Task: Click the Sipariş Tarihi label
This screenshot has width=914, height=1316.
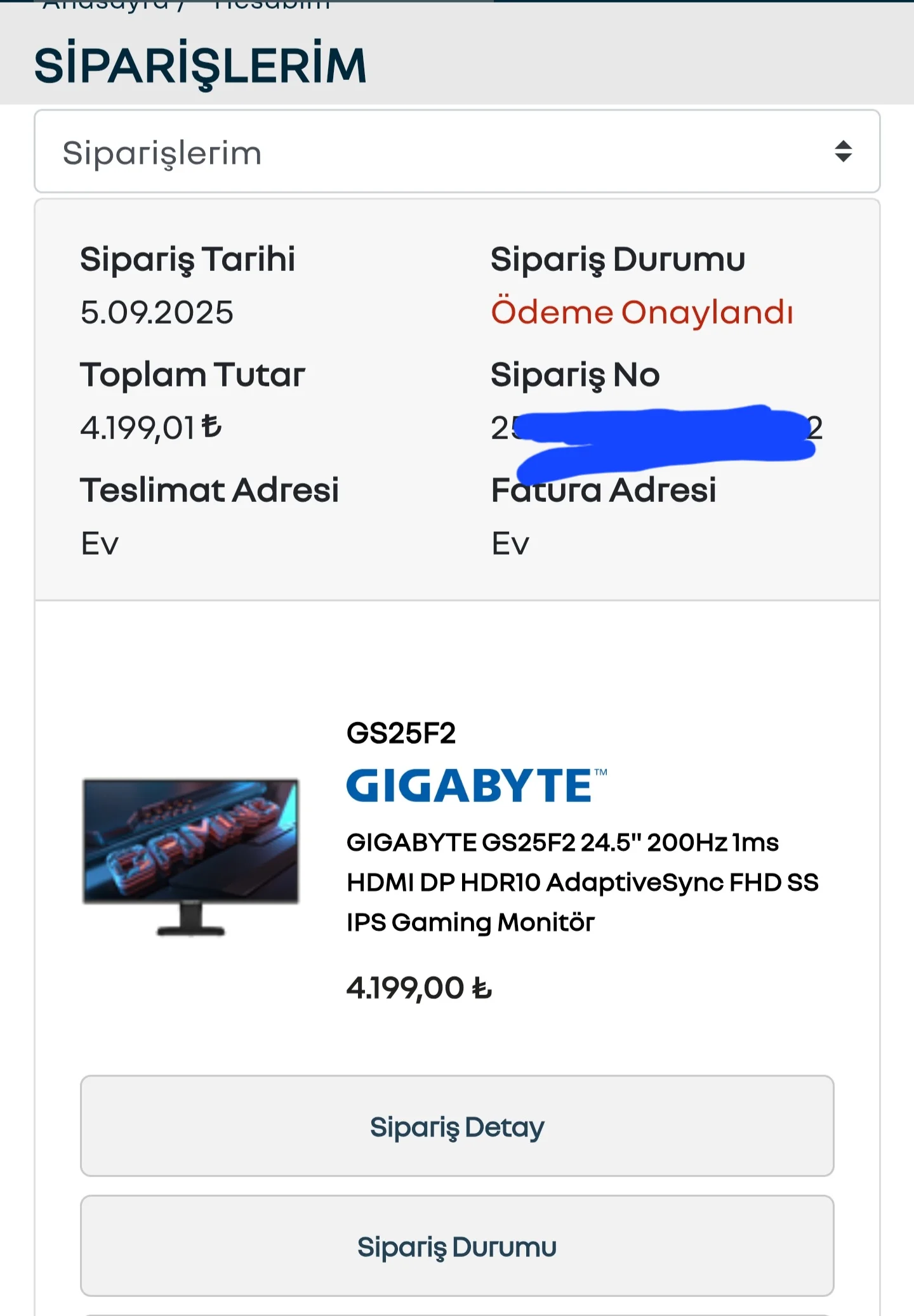Action: click(x=187, y=260)
